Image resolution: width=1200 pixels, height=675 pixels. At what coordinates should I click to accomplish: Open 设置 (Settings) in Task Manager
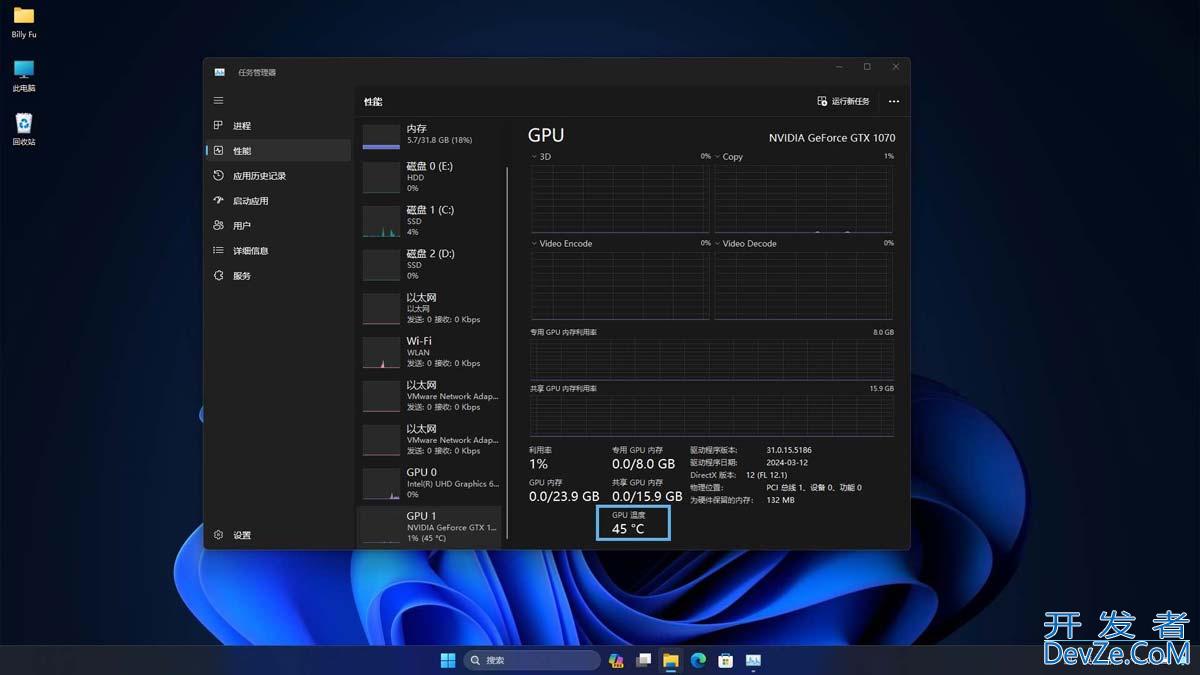pyautogui.click(x=279, y=535)
